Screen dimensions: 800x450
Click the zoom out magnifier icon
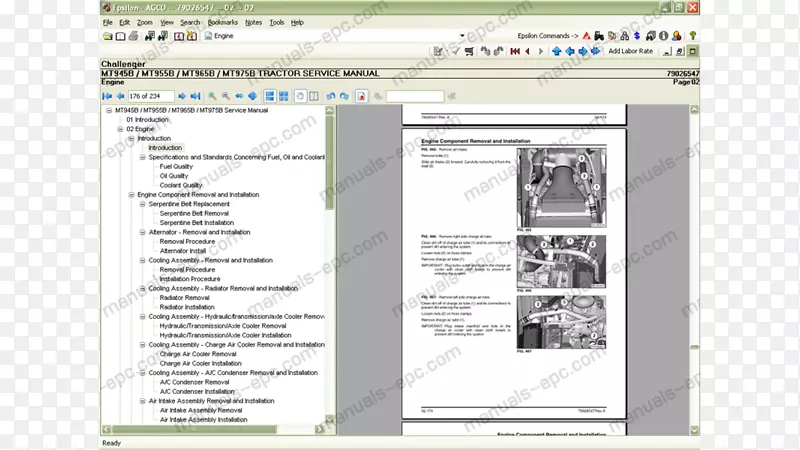point(226,96)
